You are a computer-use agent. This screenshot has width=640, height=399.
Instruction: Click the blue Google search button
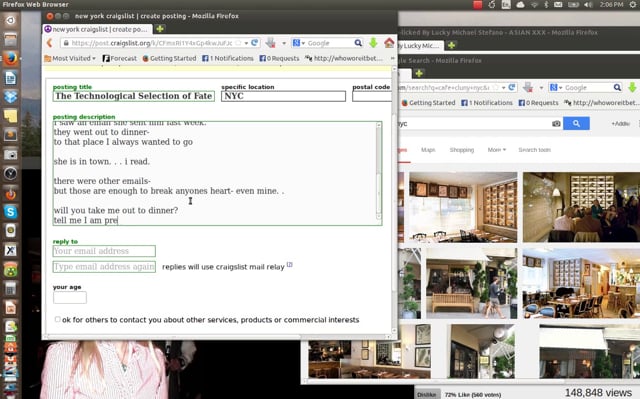pos(576,123)
